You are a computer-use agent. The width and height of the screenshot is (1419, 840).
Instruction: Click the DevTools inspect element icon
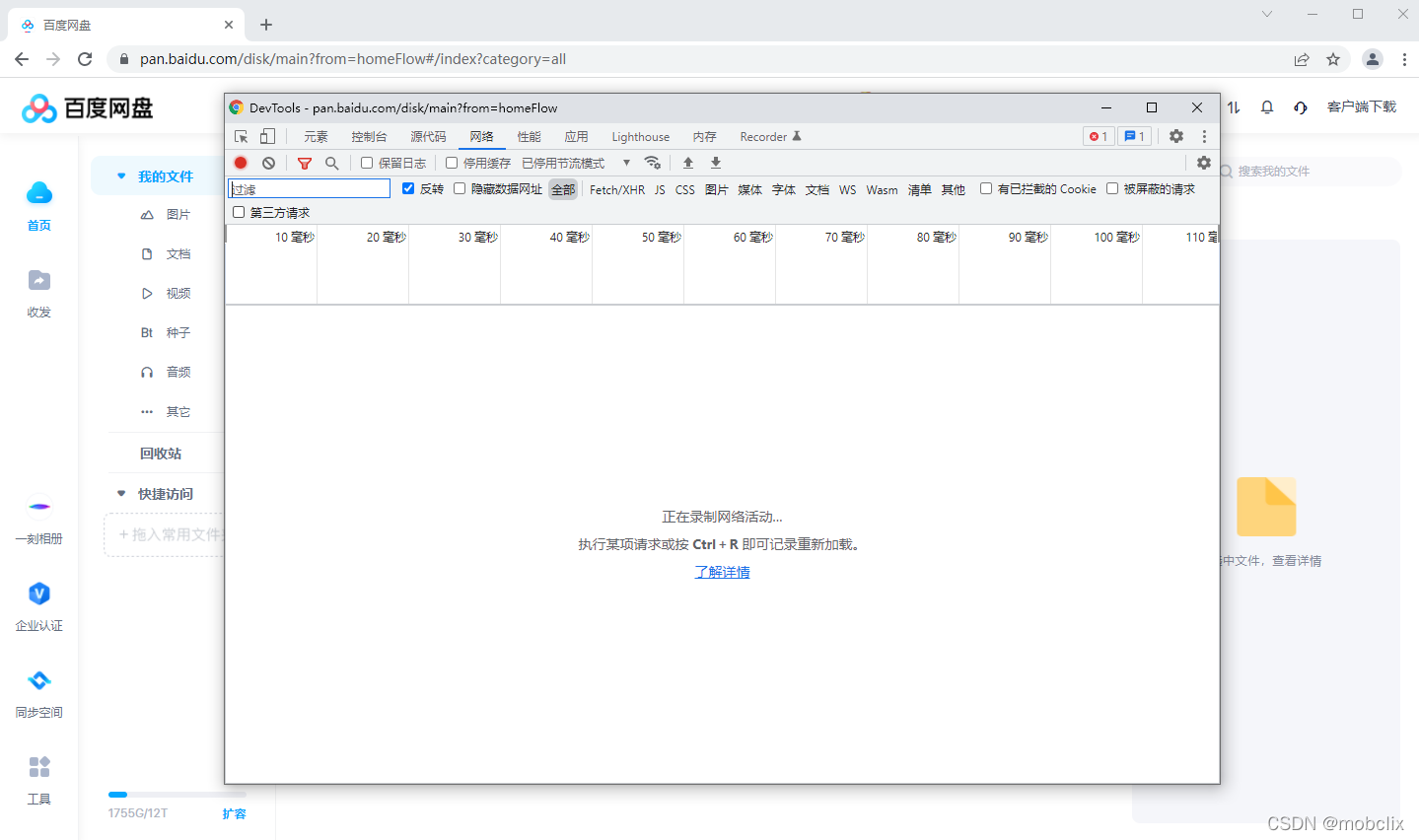tap(242, 136)
